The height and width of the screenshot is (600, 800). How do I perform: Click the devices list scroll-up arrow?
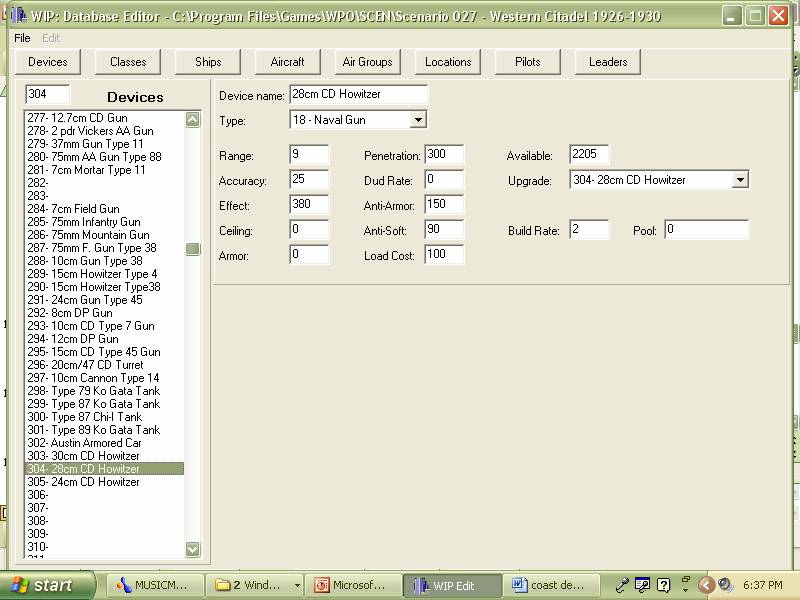point(193,120)
